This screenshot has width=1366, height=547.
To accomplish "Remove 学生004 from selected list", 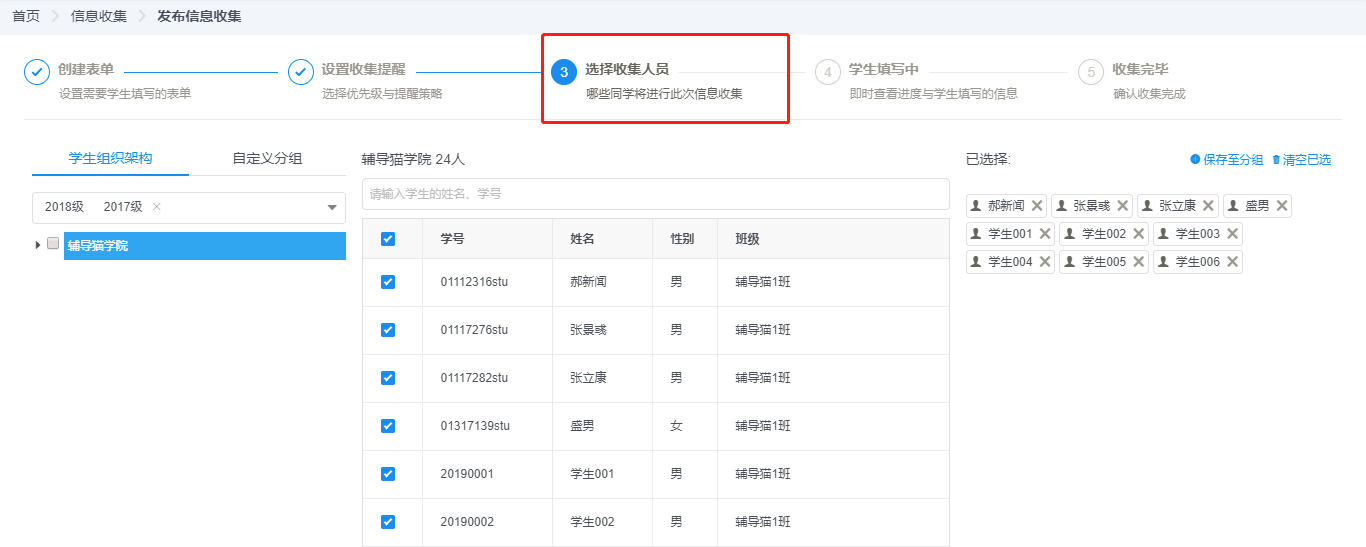I will 1045,262.
